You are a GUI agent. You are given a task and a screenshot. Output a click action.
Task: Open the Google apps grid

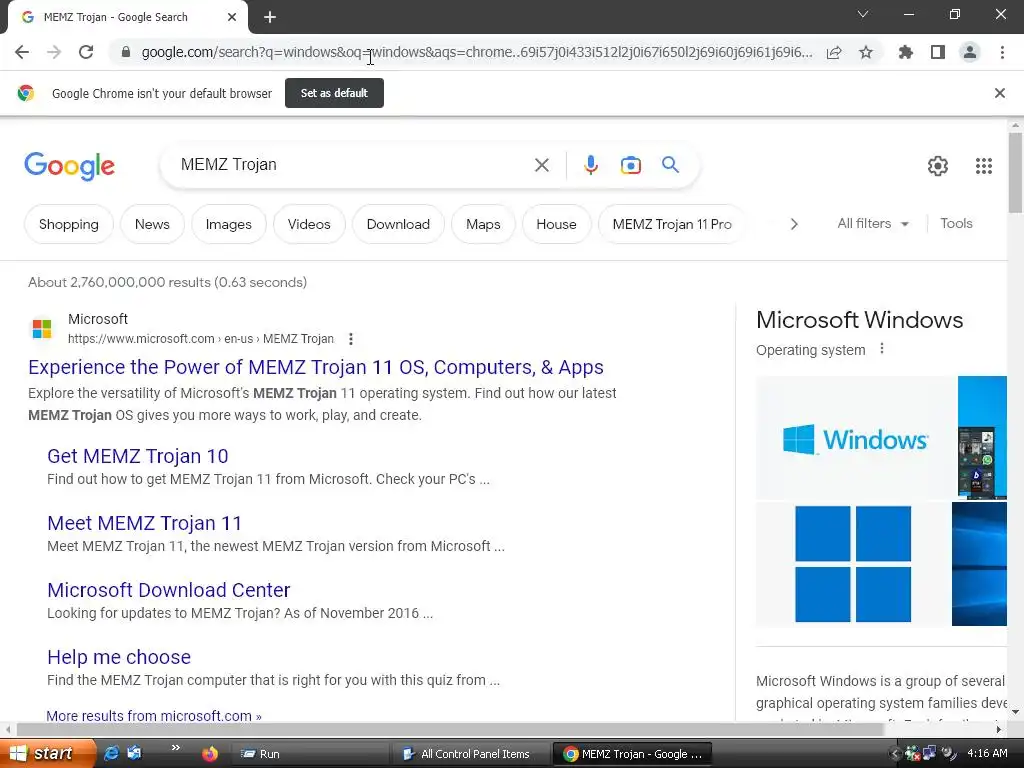click(x=984, y=166)
